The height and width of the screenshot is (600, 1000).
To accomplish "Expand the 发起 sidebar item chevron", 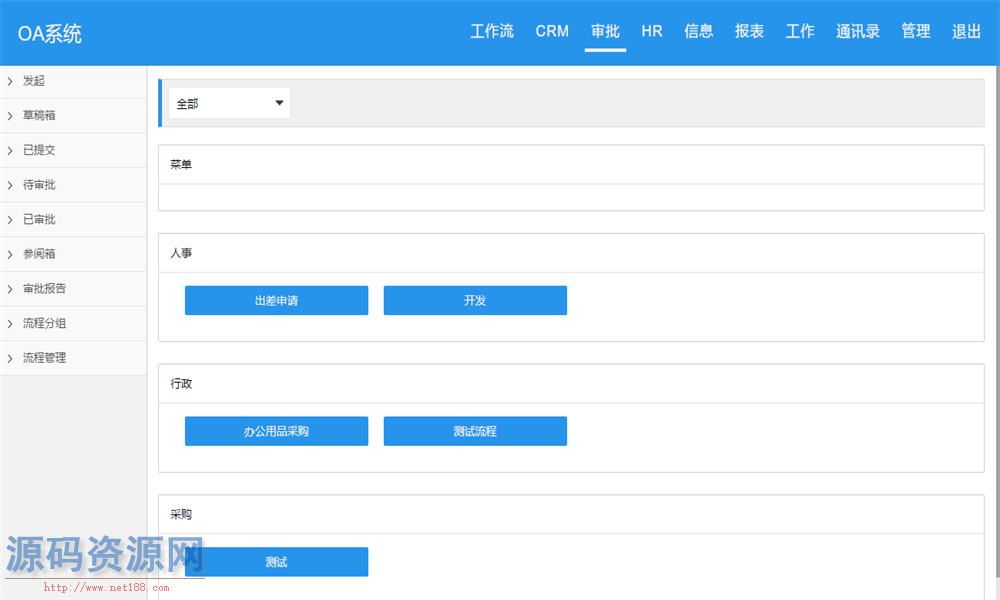I will [x=10, y=81].
